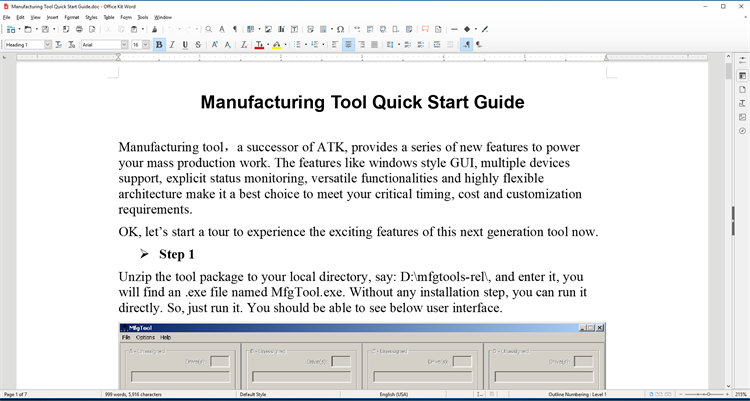Image resolution: width=750 pixels, height=401 pixels.
Task: Click the Strikethrough icon
Action: pyautogui.click(x=198, y=45)
